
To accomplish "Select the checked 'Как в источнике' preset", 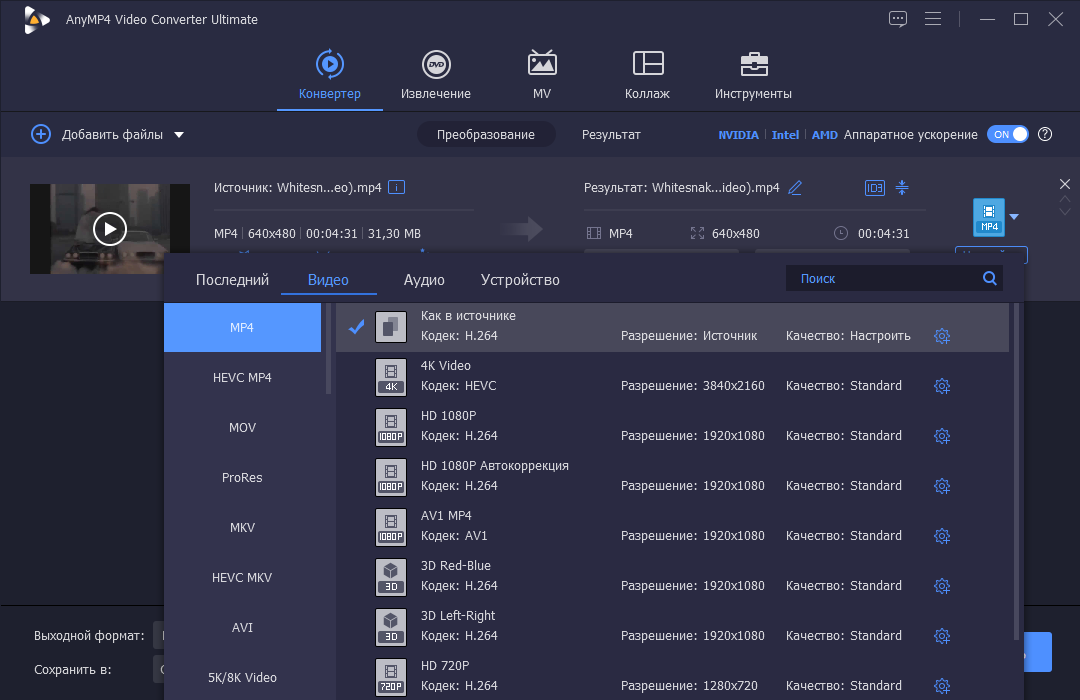I will (672, 327).
